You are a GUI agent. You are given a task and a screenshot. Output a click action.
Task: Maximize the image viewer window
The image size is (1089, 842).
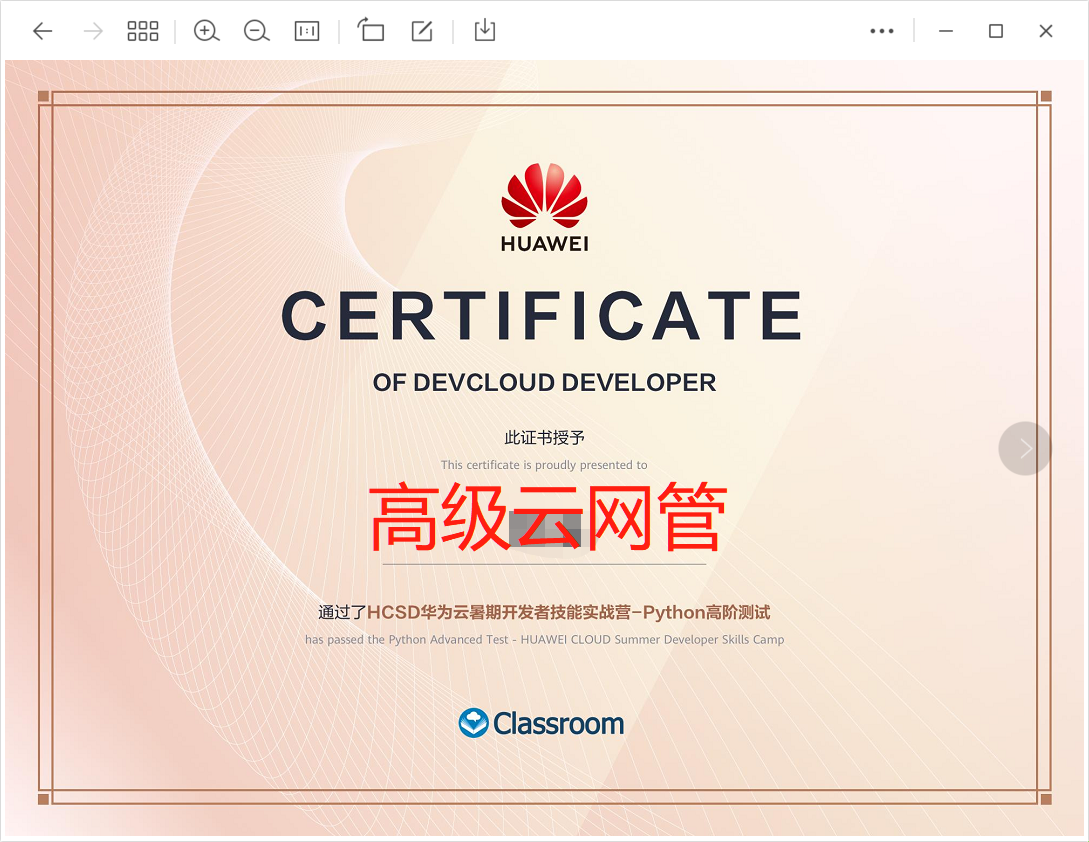(x=996, y=31)
